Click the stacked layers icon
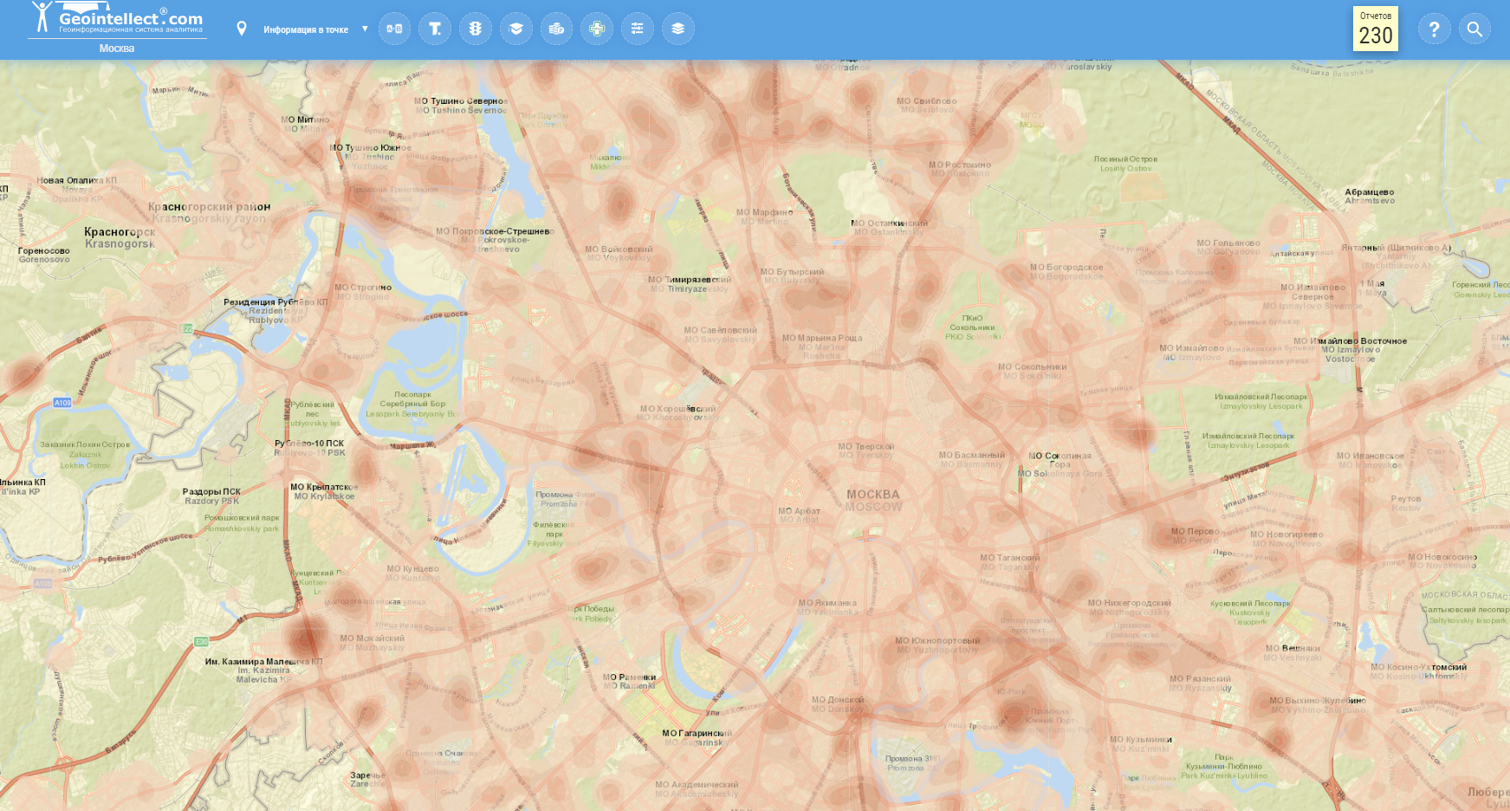1510x811 pixels. [x=678, y=28]
